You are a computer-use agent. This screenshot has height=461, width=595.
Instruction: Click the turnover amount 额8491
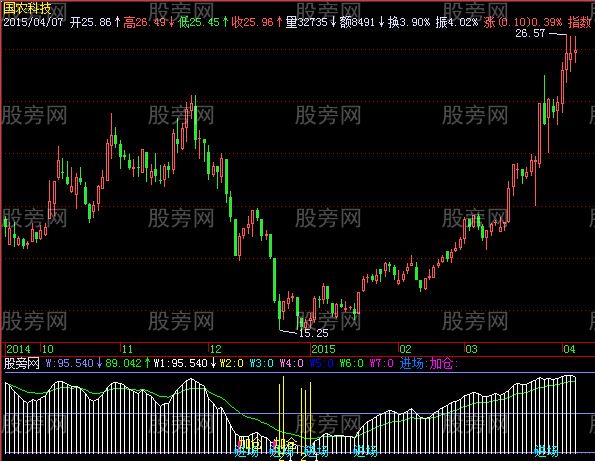click(357, 22)
